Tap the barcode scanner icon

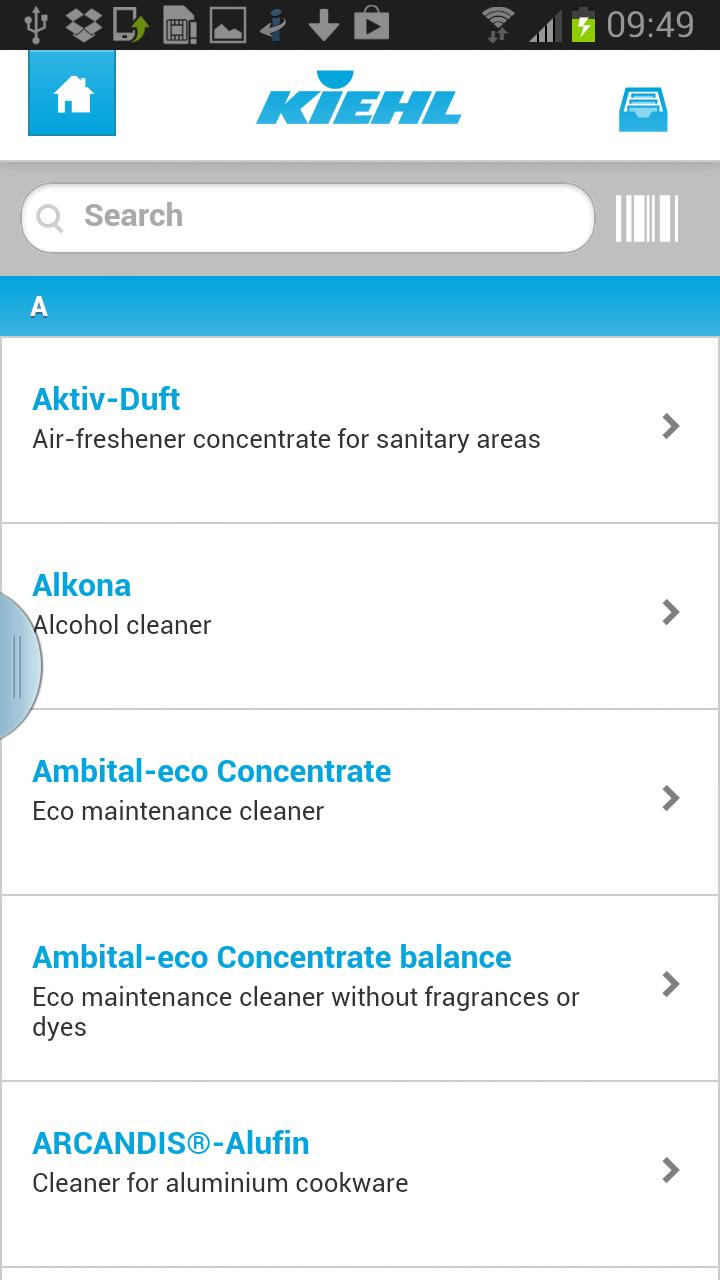tap(647, 218)
